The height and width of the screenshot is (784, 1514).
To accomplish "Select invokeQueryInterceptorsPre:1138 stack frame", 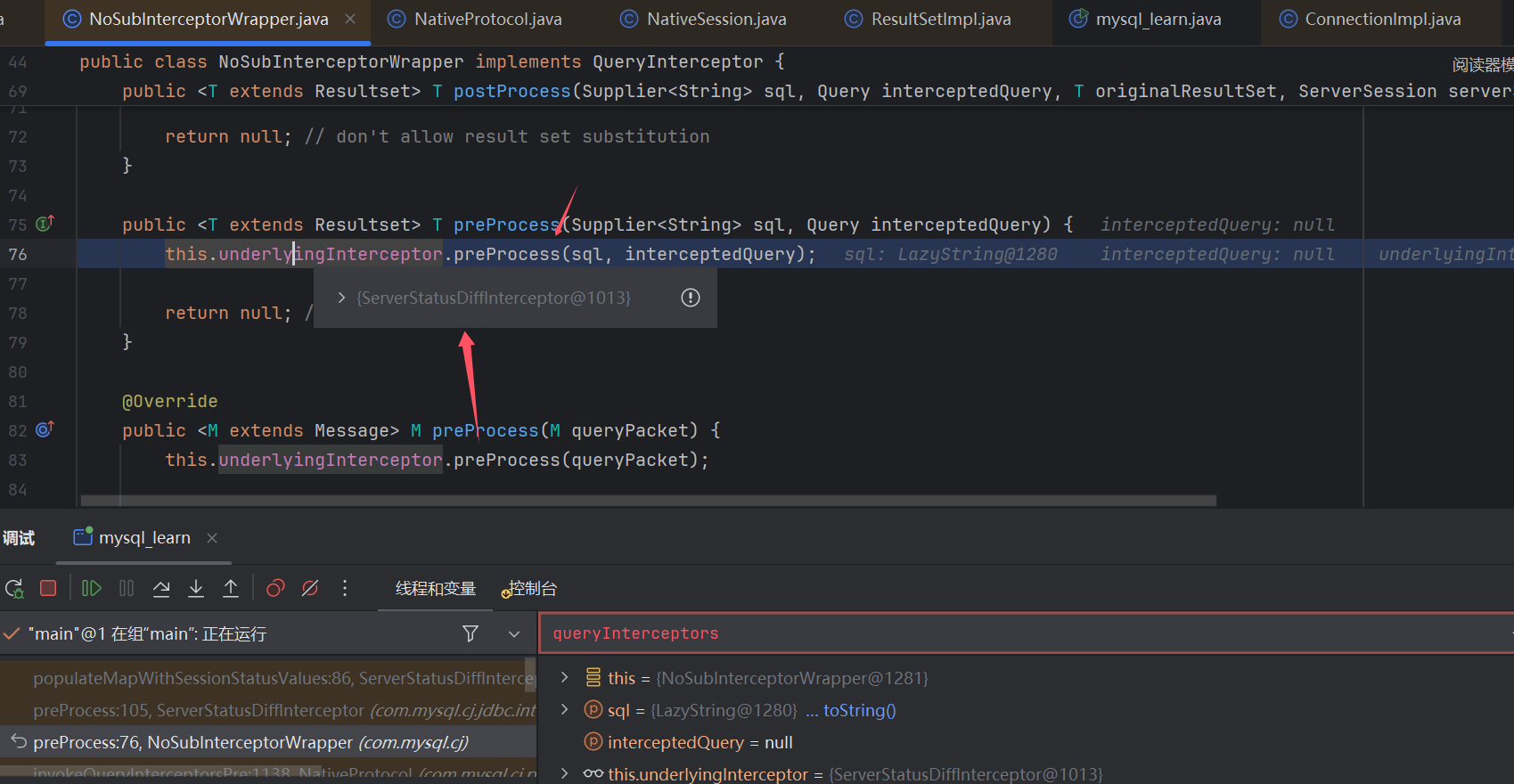I will [x=267, y=772].
